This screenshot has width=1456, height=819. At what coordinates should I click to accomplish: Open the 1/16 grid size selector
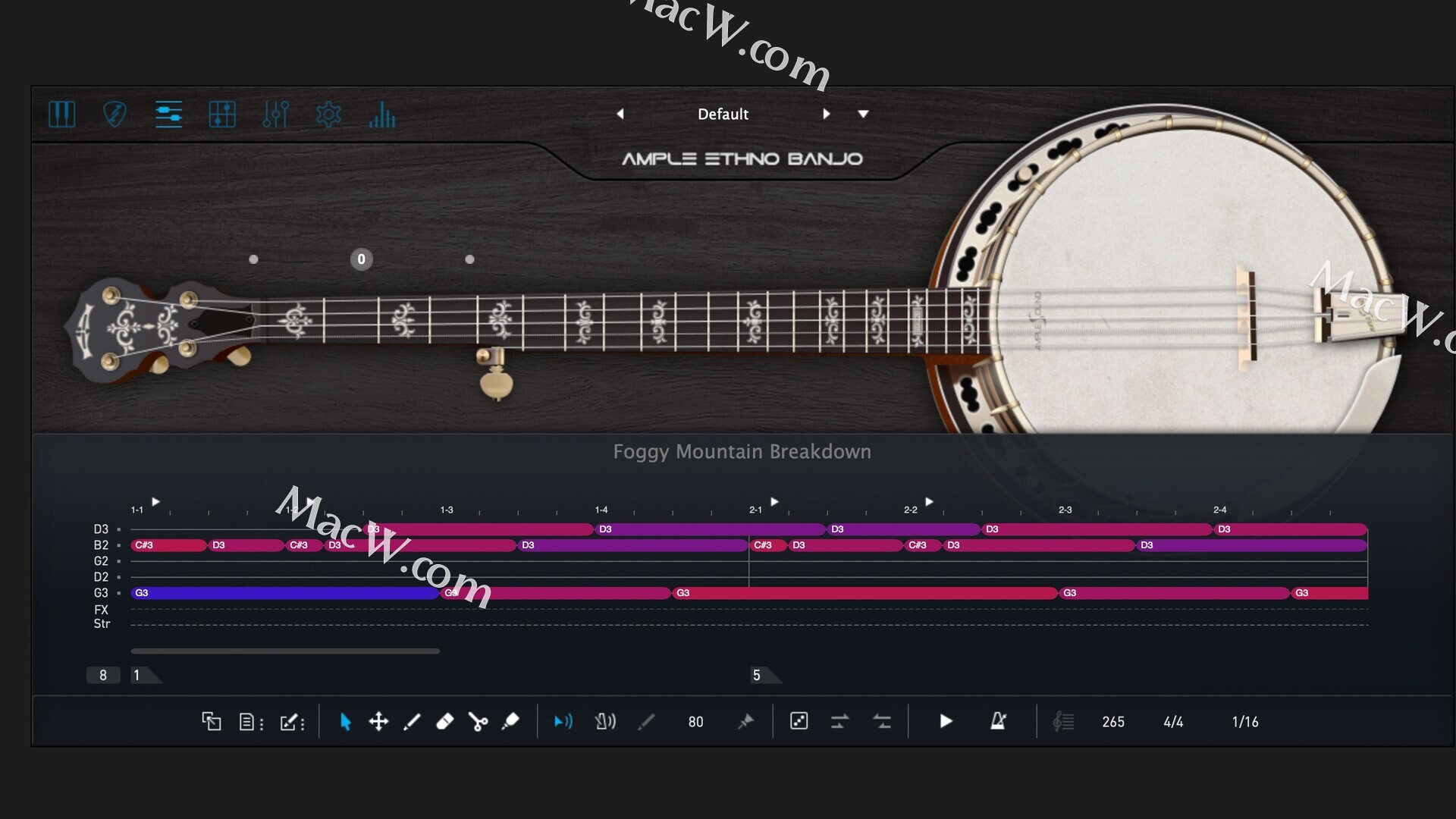point(1245,722)
